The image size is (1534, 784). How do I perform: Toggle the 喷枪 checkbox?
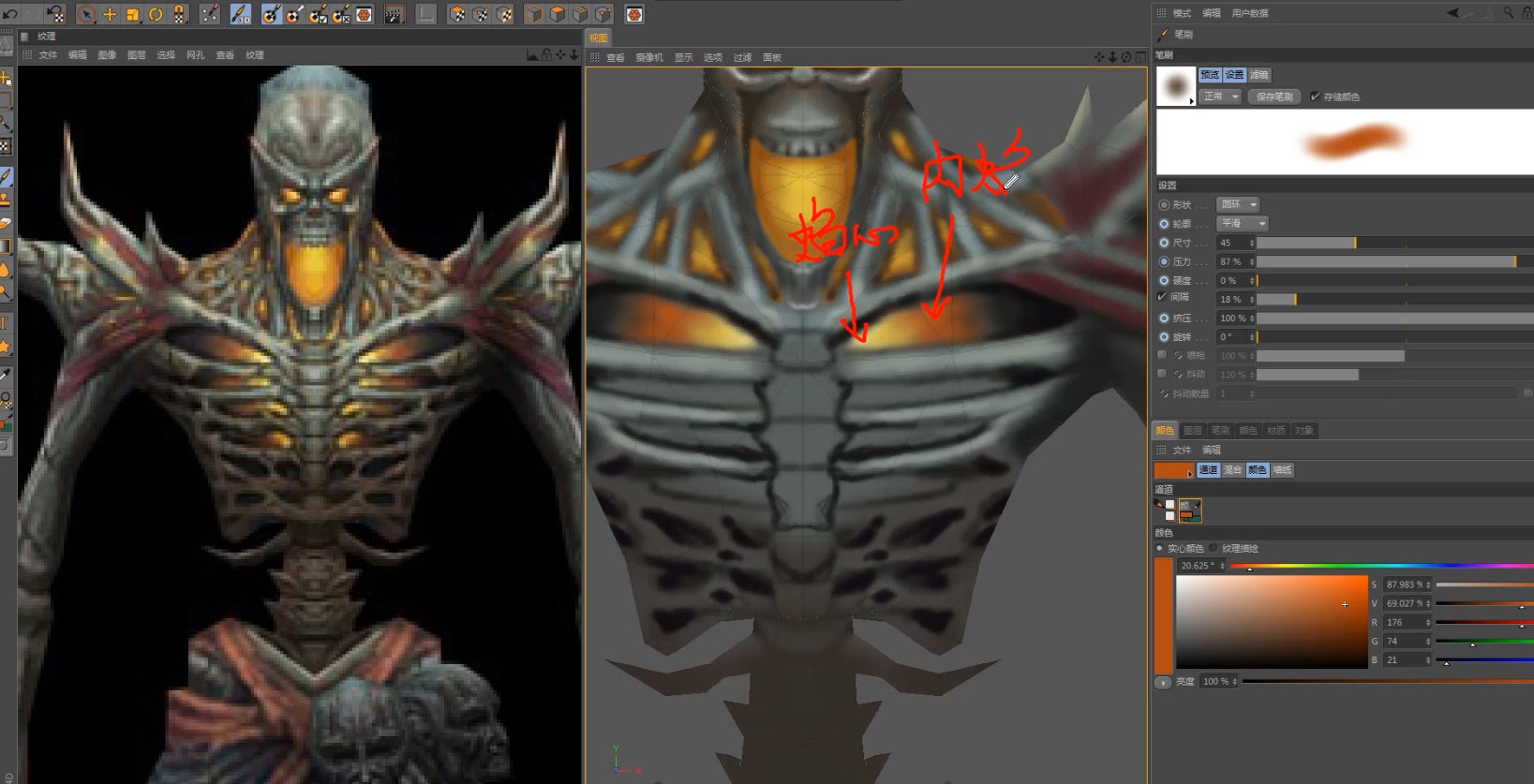pyautogui.click(x=1162, y=355)
